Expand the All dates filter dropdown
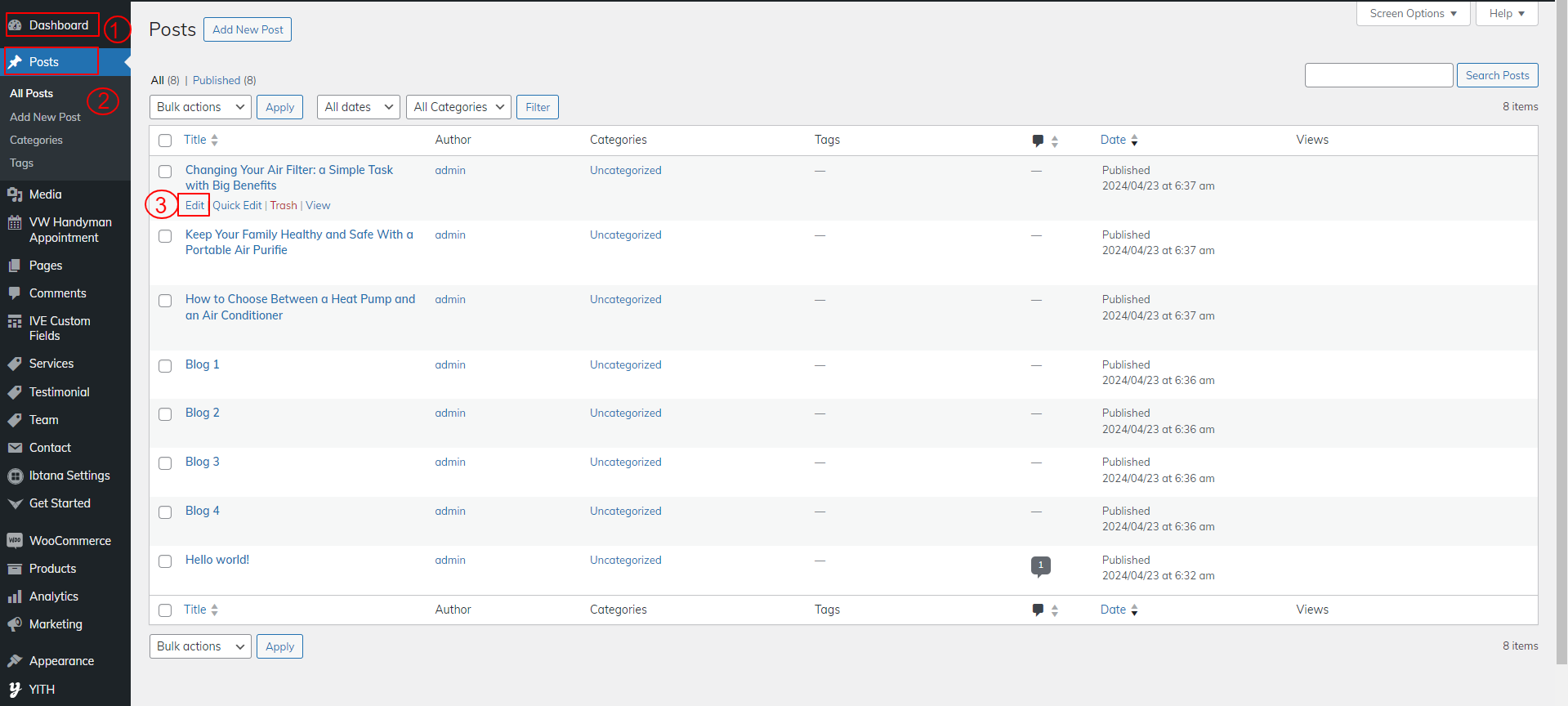This screenshot has width=1568, height=706. pos(358,107)
